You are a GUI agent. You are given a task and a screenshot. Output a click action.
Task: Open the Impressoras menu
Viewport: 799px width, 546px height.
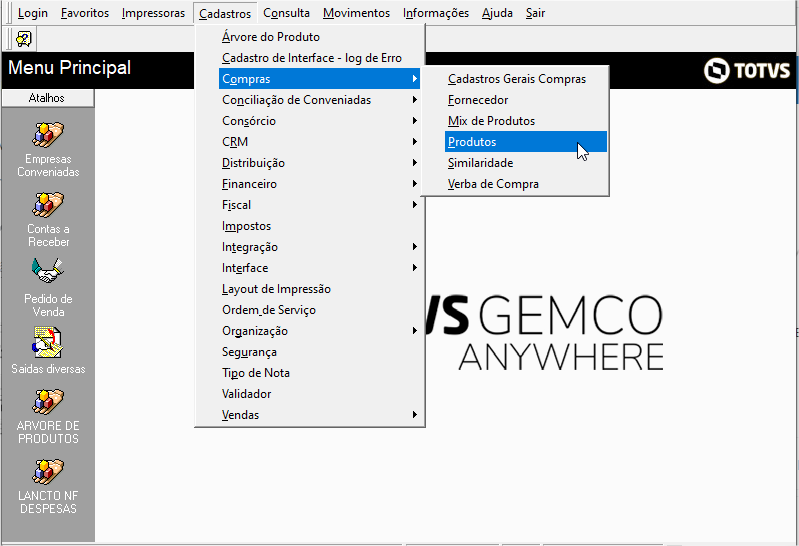click(x=153, y=13)
